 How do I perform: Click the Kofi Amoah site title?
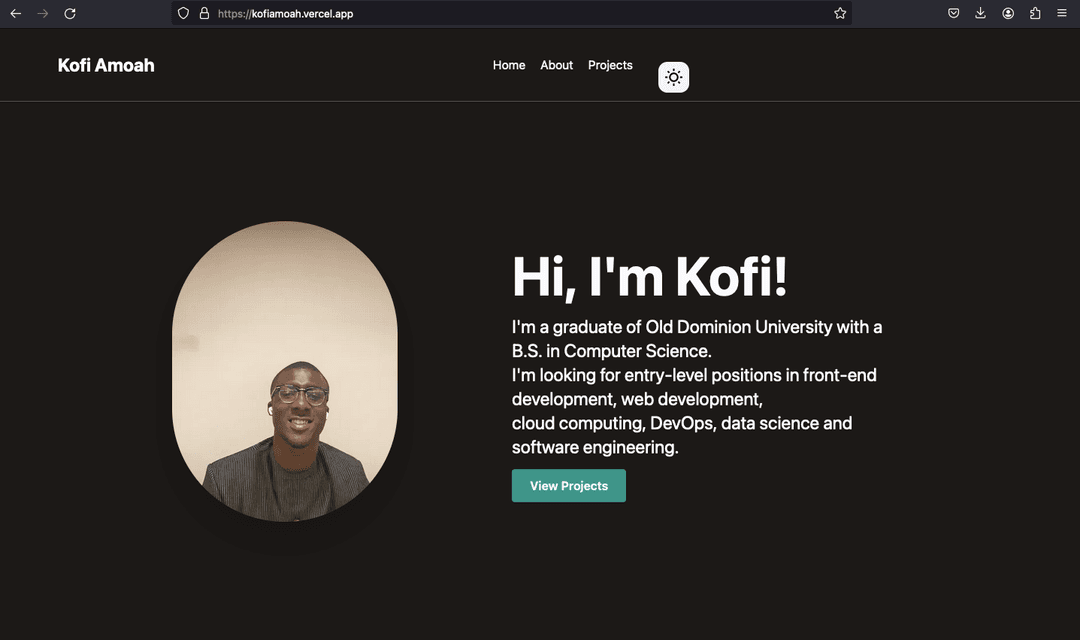(106, 65)
